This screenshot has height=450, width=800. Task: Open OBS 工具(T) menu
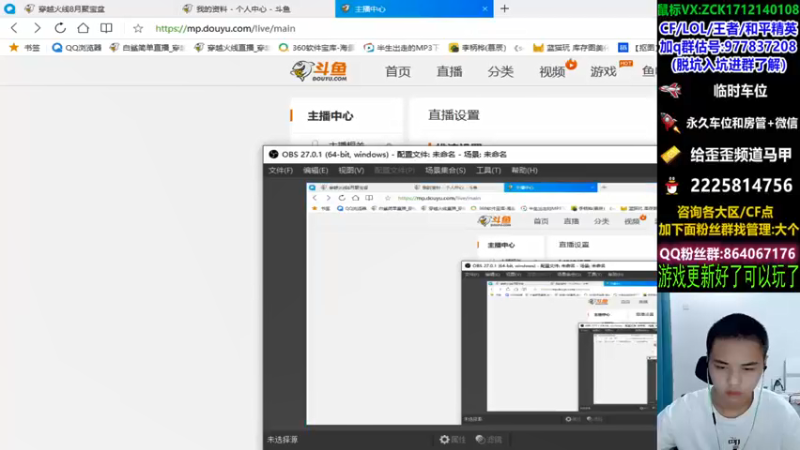(x=488, y=170)
